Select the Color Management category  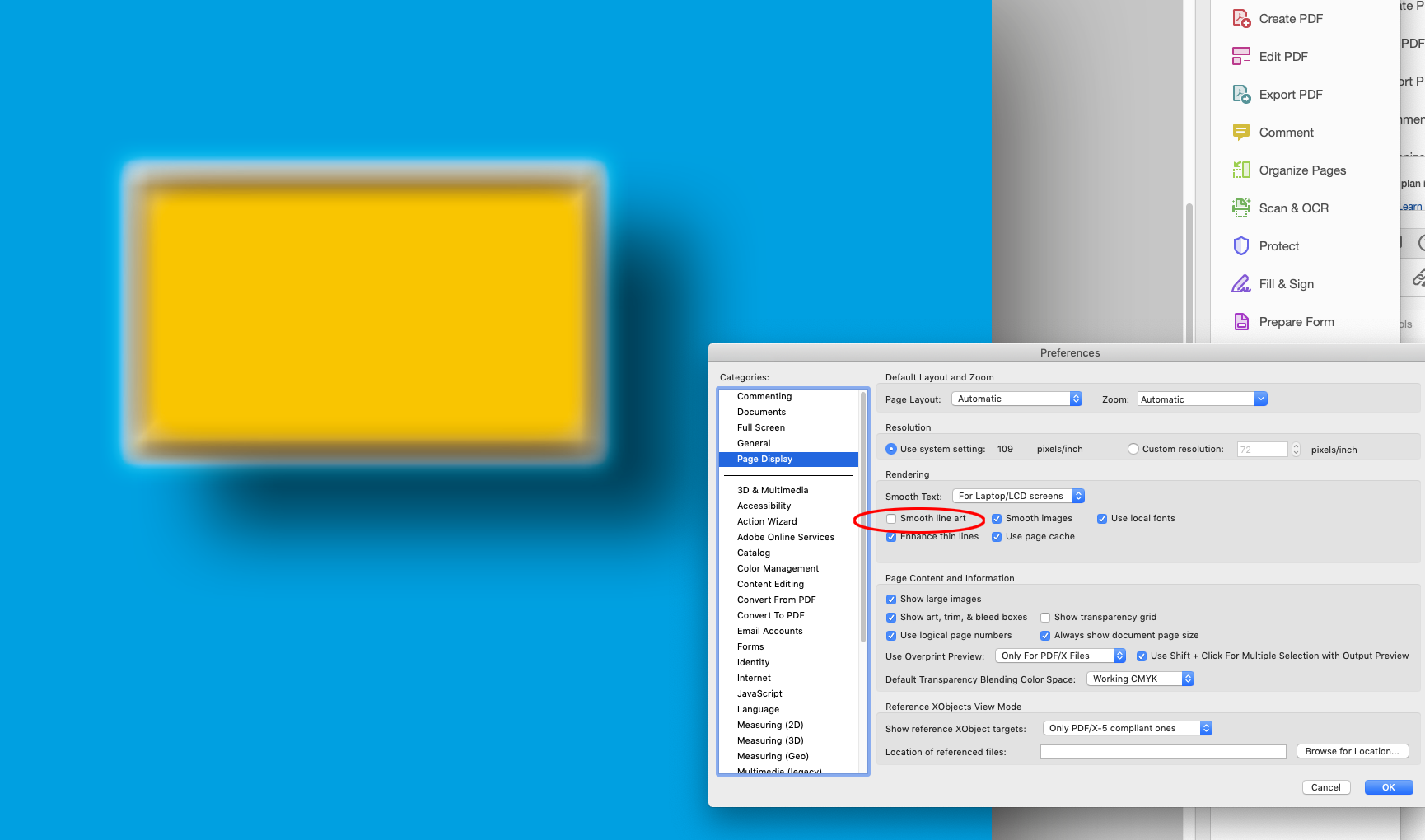click(x=777, y=568)
